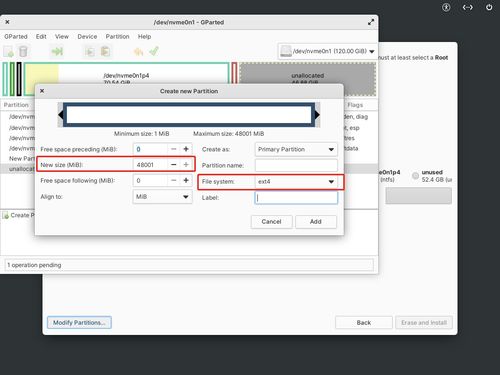The image size is (500, 375).
Task: Open the Create as dropdown
Action: (296, 149)
